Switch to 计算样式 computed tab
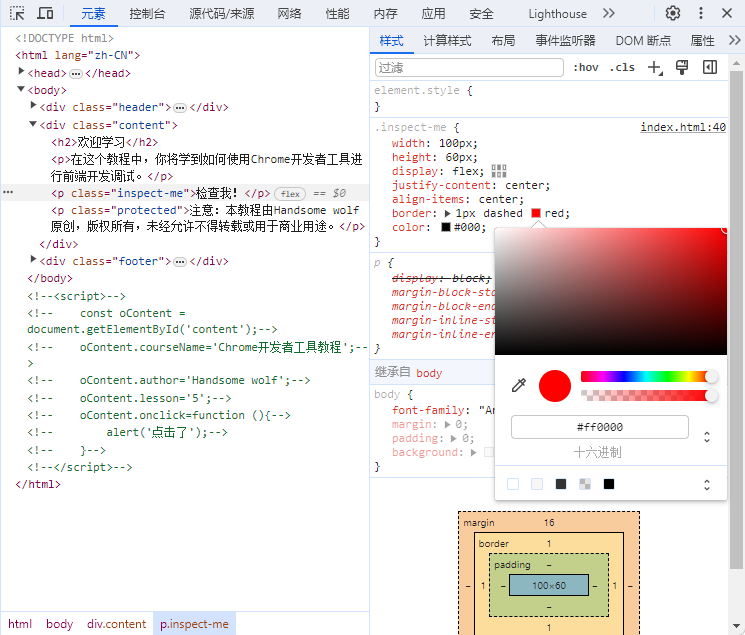The height and width of the screenshot is (635, 745). coord(447,41)
